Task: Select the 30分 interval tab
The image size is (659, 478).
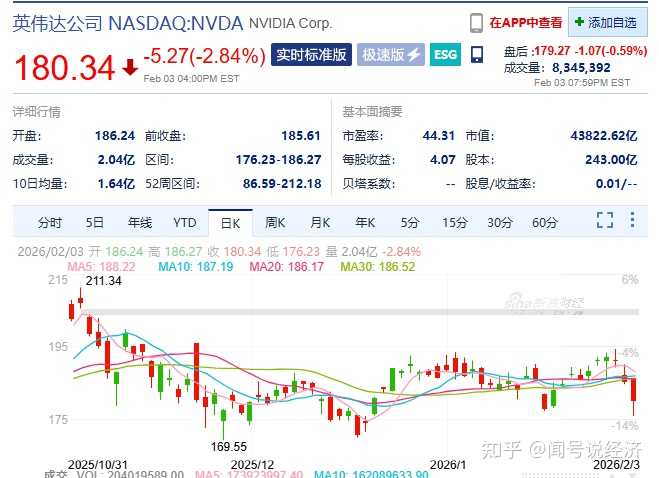Action: (x=500, y=222)
